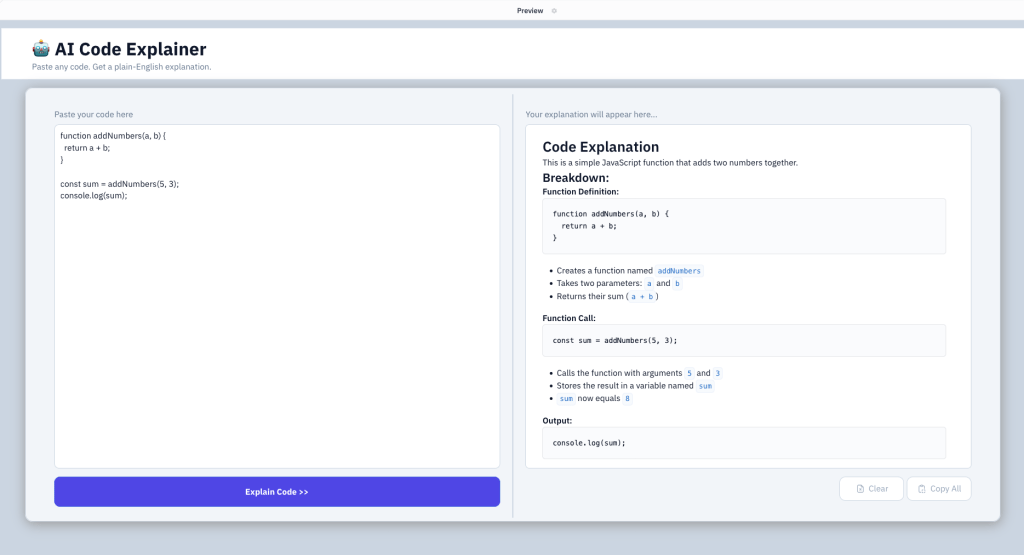Image resolution: width=1024 pixels, height=555 pixels.
Task: Click the 'Paste any code' subtitle text
Action: [121, 67]
